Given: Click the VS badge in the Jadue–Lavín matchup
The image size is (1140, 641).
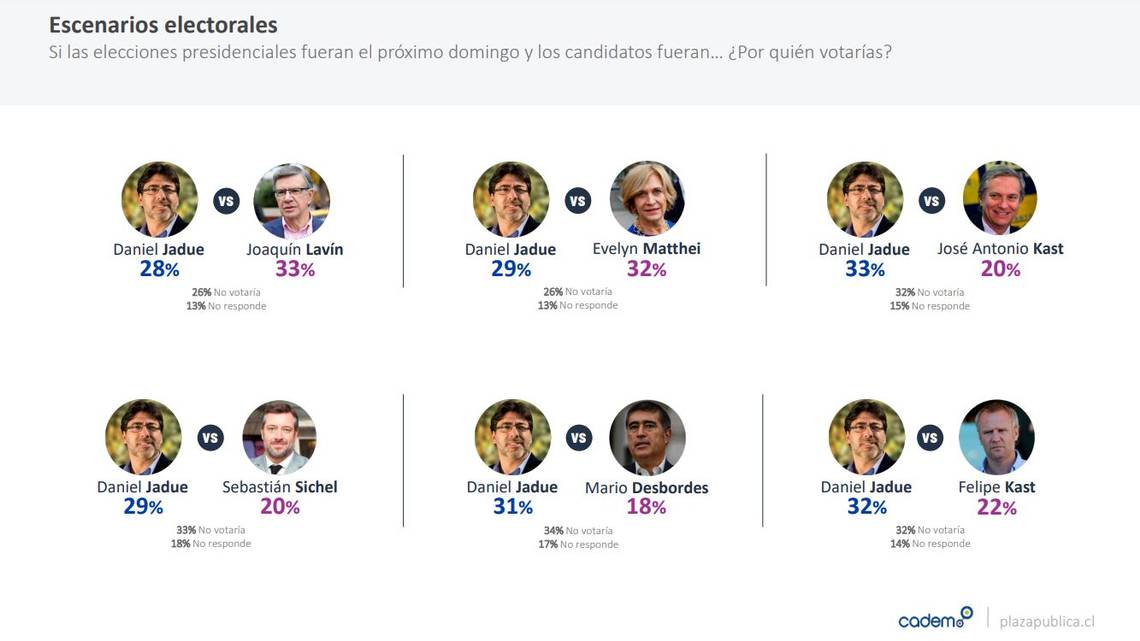Looking at the screenshot, I should pos(226,201).
